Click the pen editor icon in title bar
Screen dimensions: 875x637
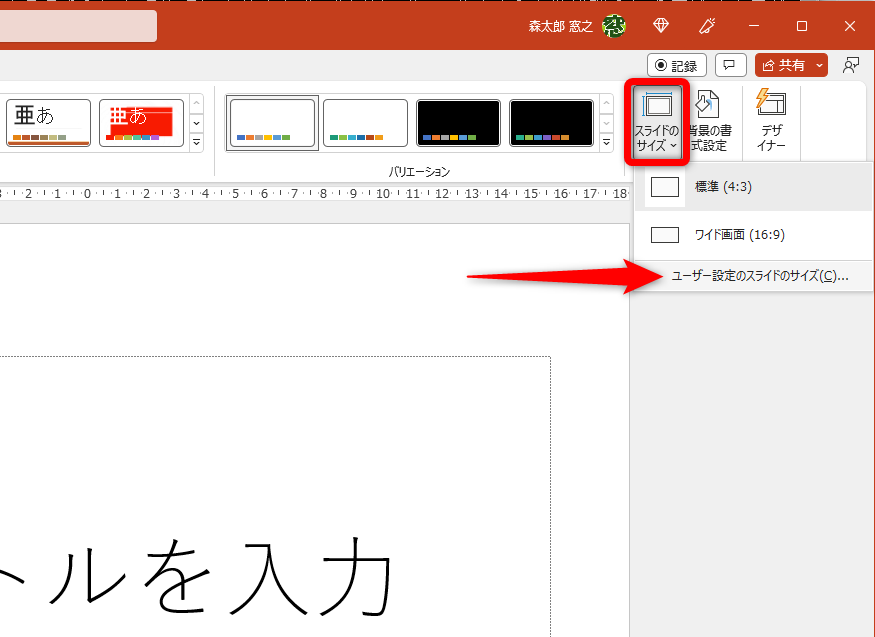point(706,26)
